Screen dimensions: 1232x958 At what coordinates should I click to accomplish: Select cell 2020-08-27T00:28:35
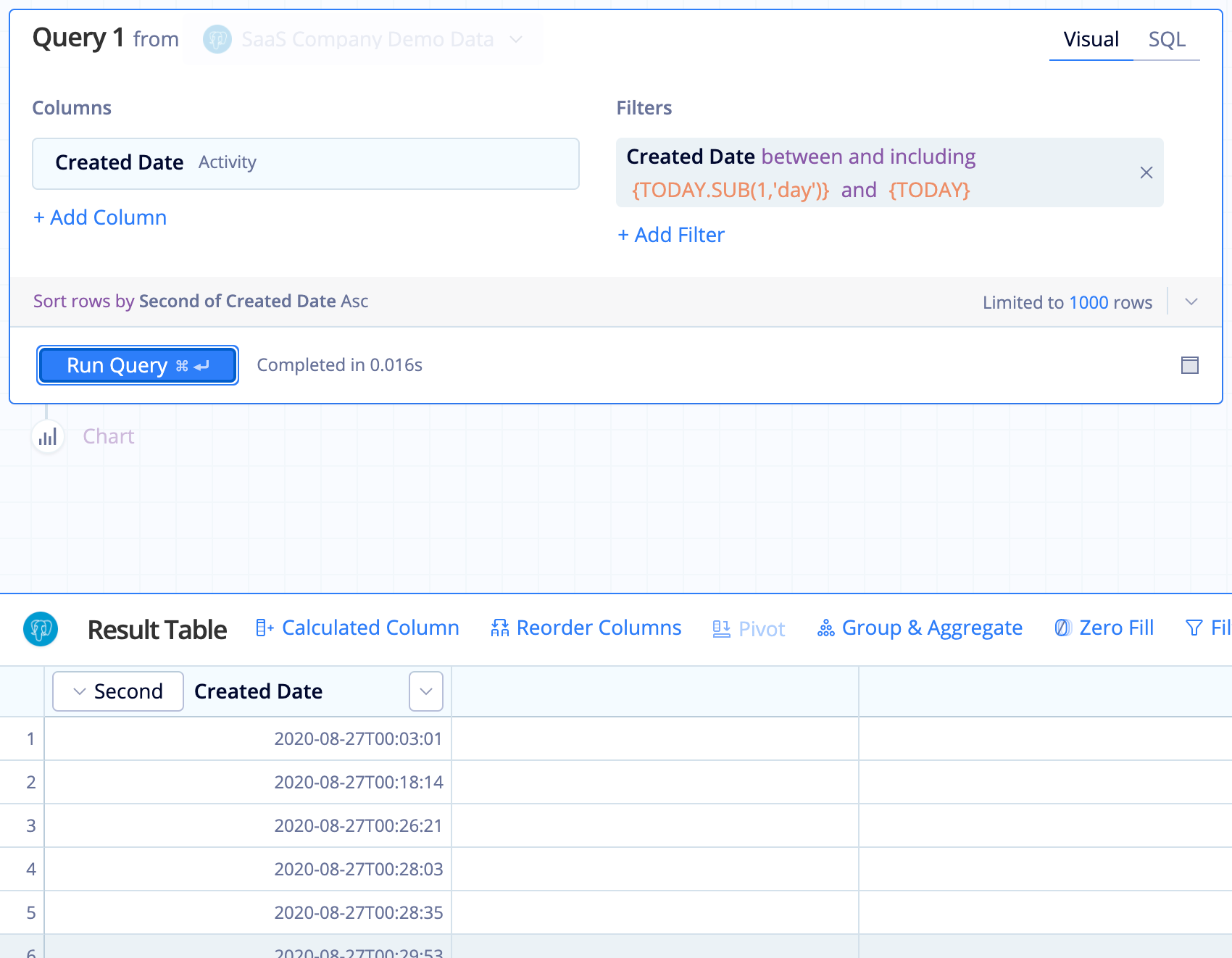[x=248, y=913]
